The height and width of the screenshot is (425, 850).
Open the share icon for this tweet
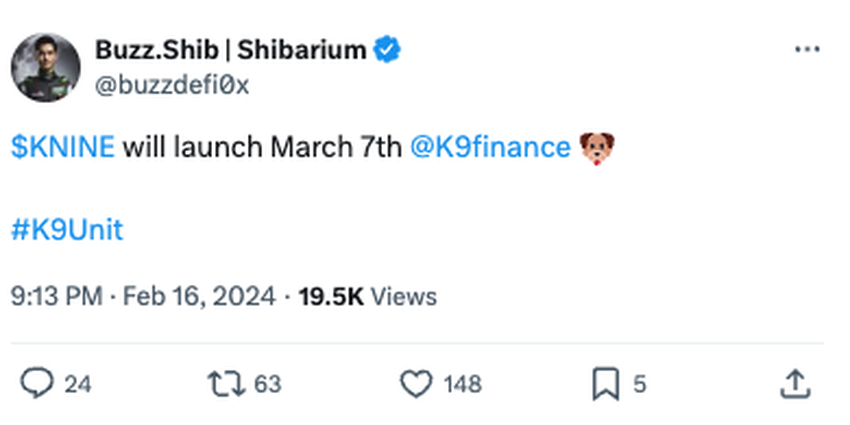tap(794, 383)
